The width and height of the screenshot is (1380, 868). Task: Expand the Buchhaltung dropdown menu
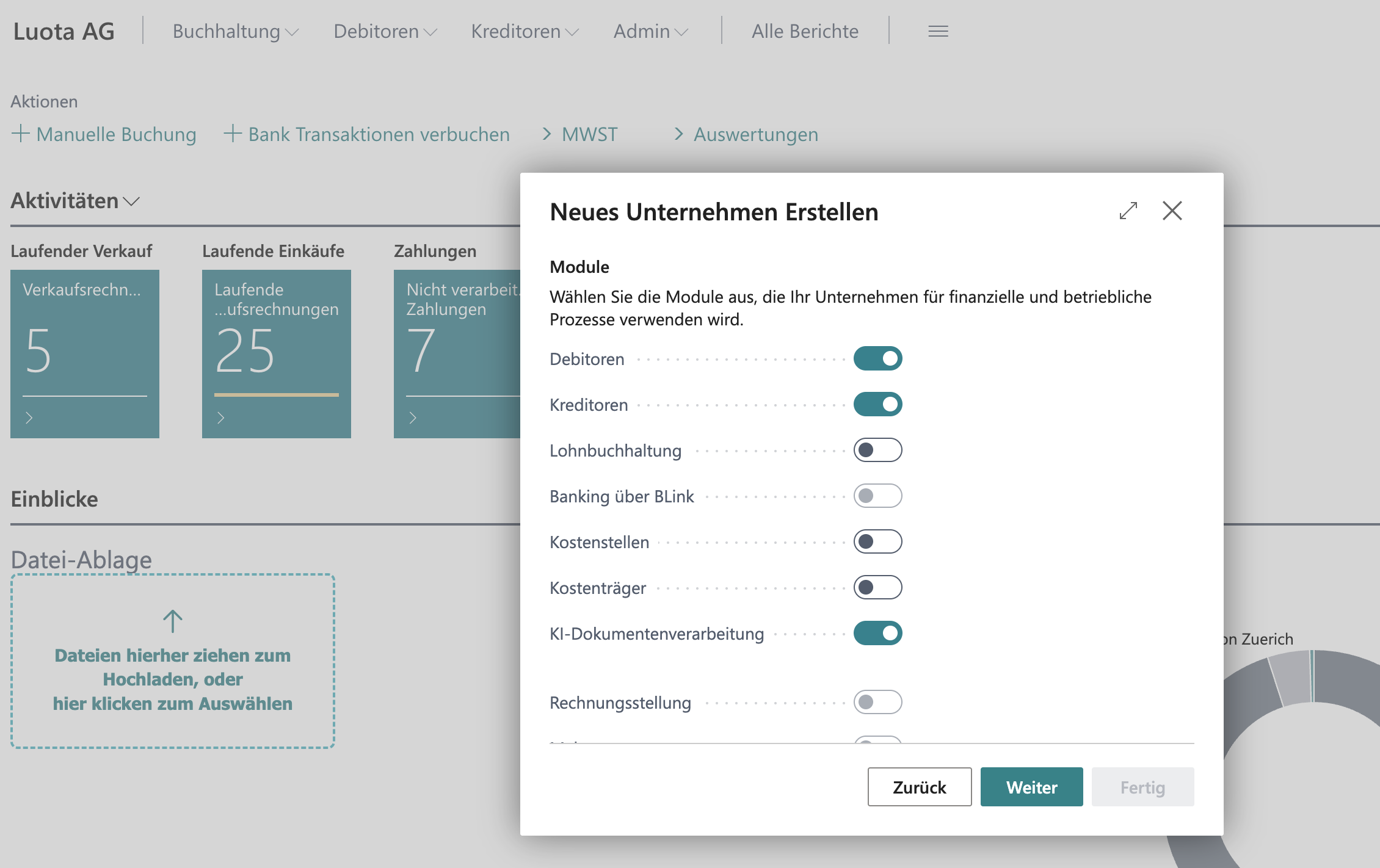pos(236,31)
